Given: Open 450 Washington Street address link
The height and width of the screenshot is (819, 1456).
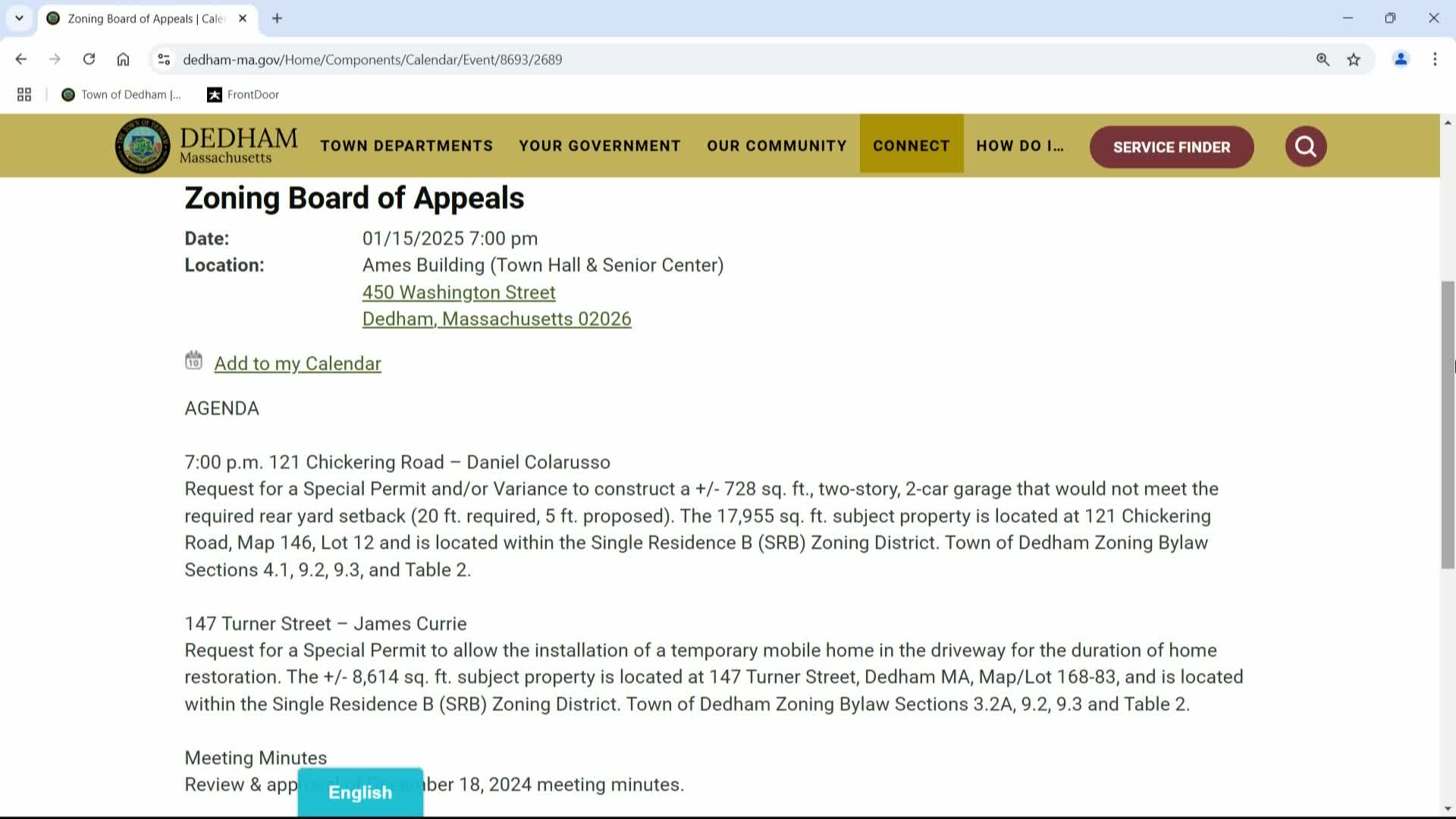Looking at the screenshot, I should (x=459, y=292).
